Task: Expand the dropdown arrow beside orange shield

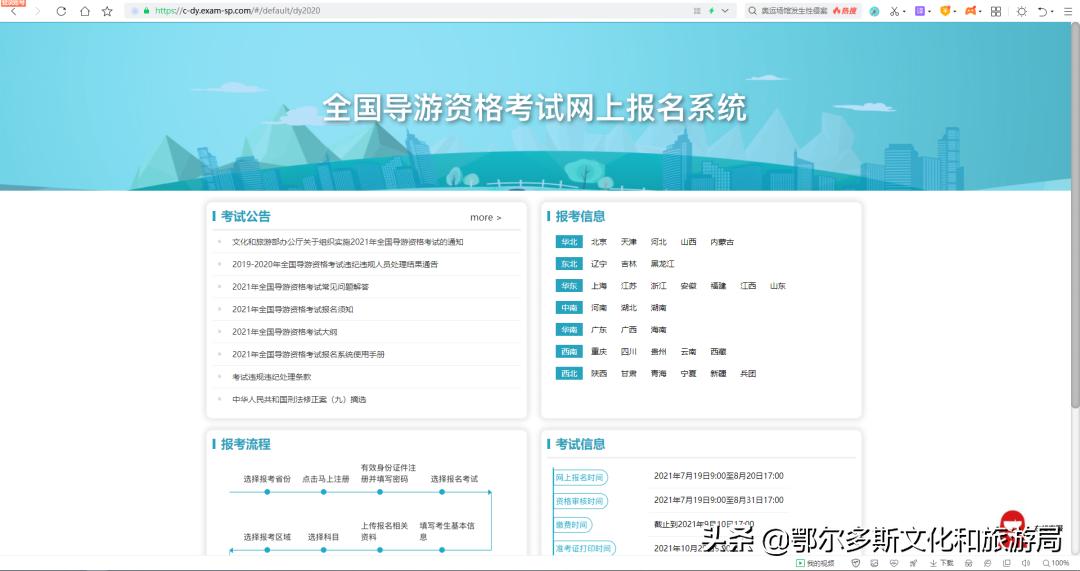Action: pos(955,12)
